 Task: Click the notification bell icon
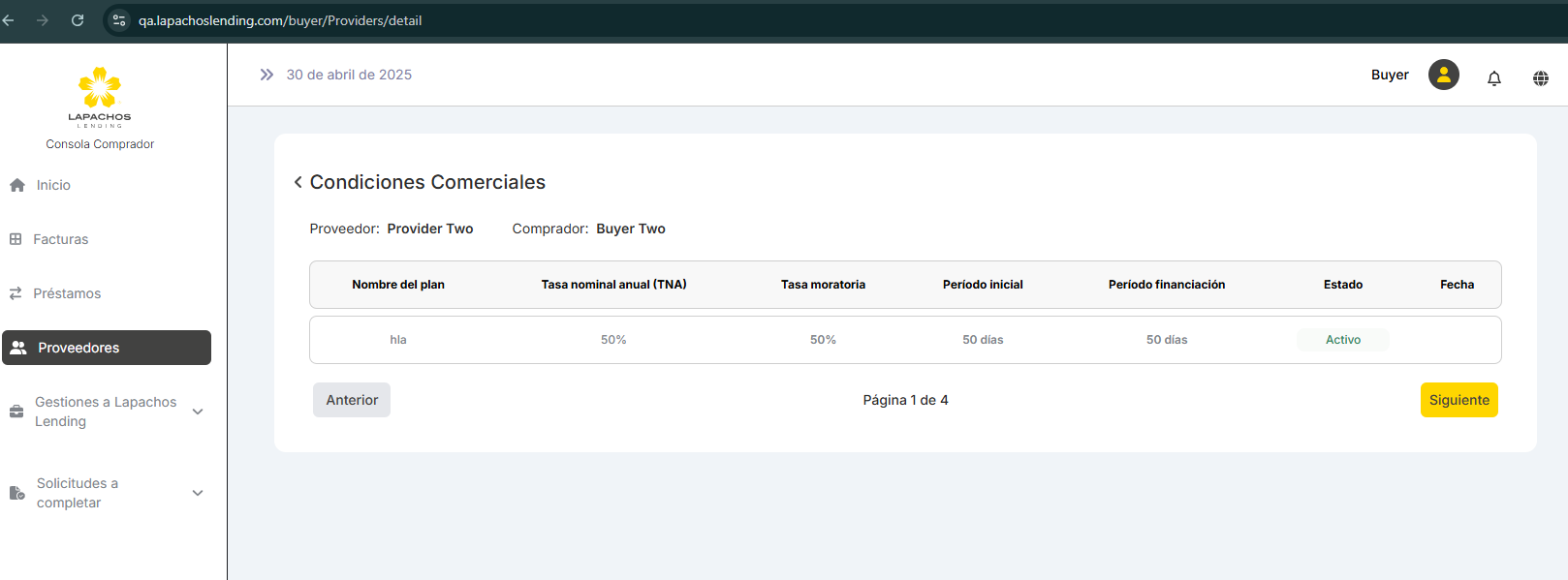1493,78
